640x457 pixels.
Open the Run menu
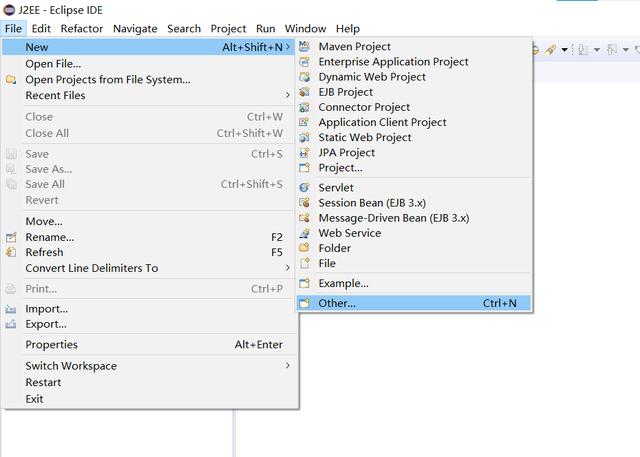(x=265, y=29)
